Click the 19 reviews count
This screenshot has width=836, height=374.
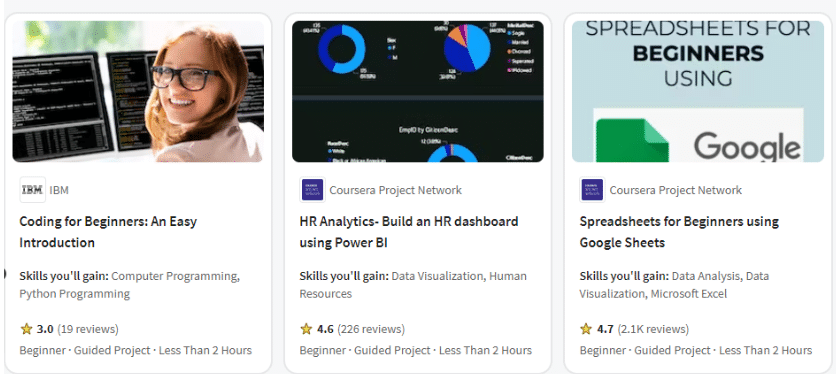pyautogui.click(x=88, y=329)
